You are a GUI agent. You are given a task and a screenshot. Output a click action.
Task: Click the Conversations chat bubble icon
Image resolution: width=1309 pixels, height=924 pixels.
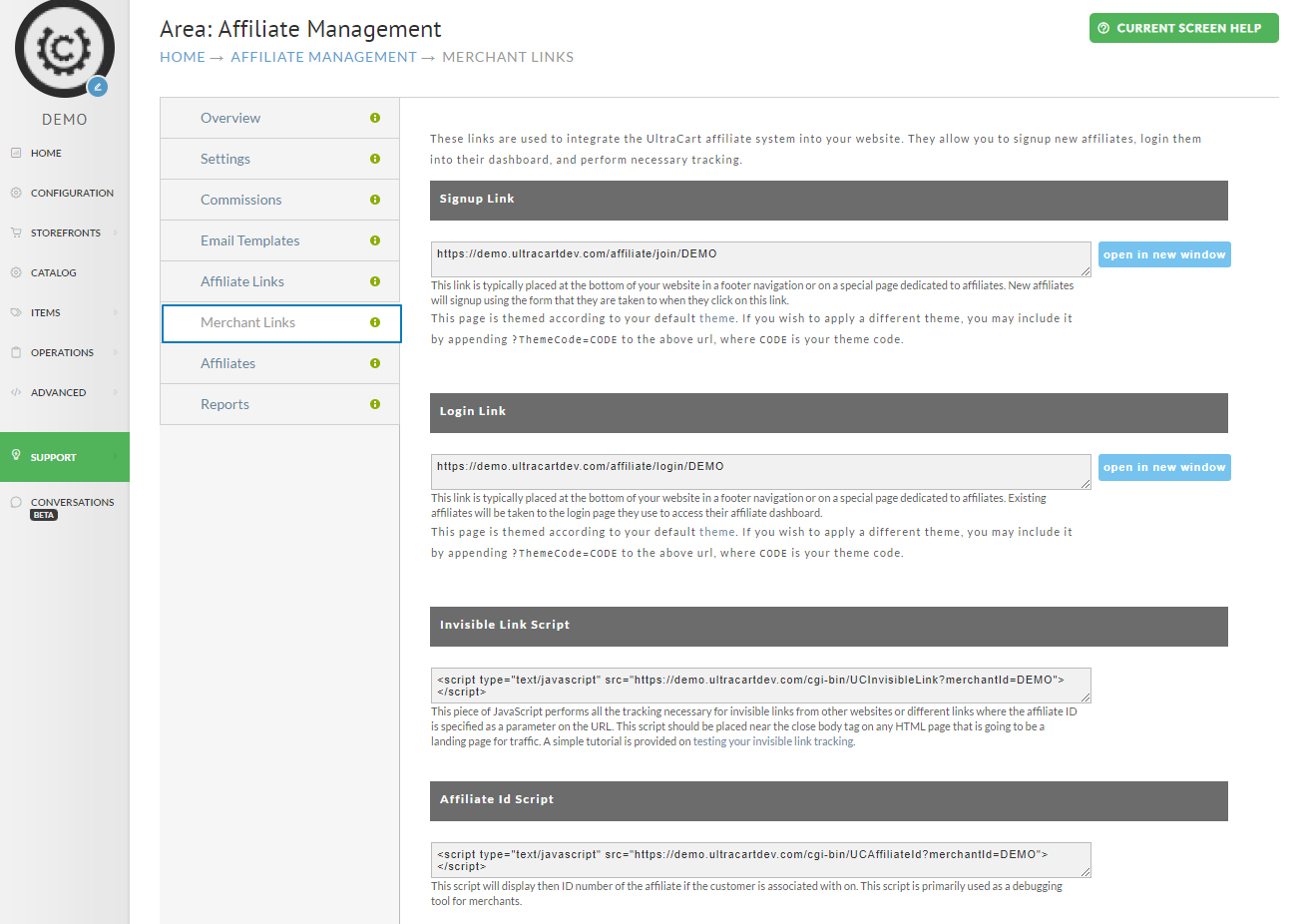(x=16, y=502)
